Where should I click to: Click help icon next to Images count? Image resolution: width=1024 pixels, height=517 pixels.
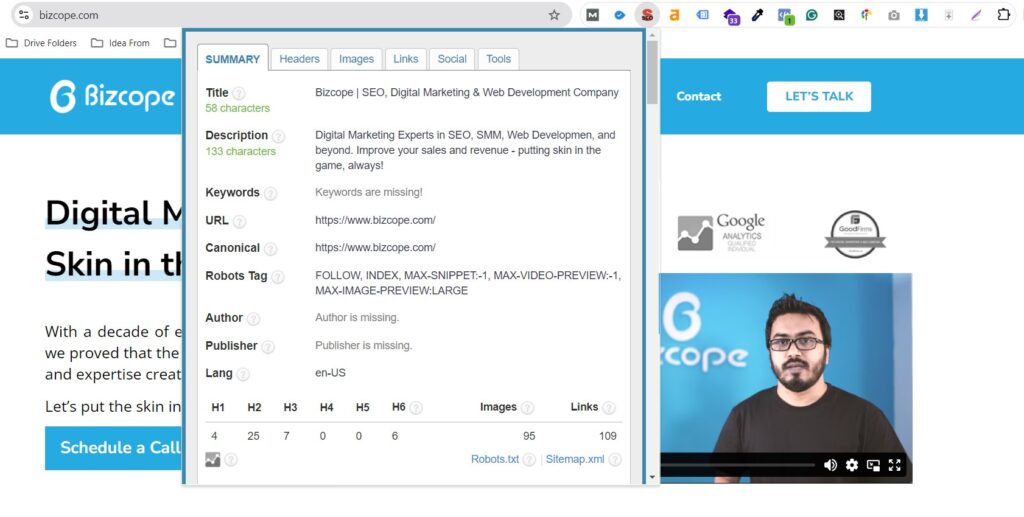pos(527,408)
